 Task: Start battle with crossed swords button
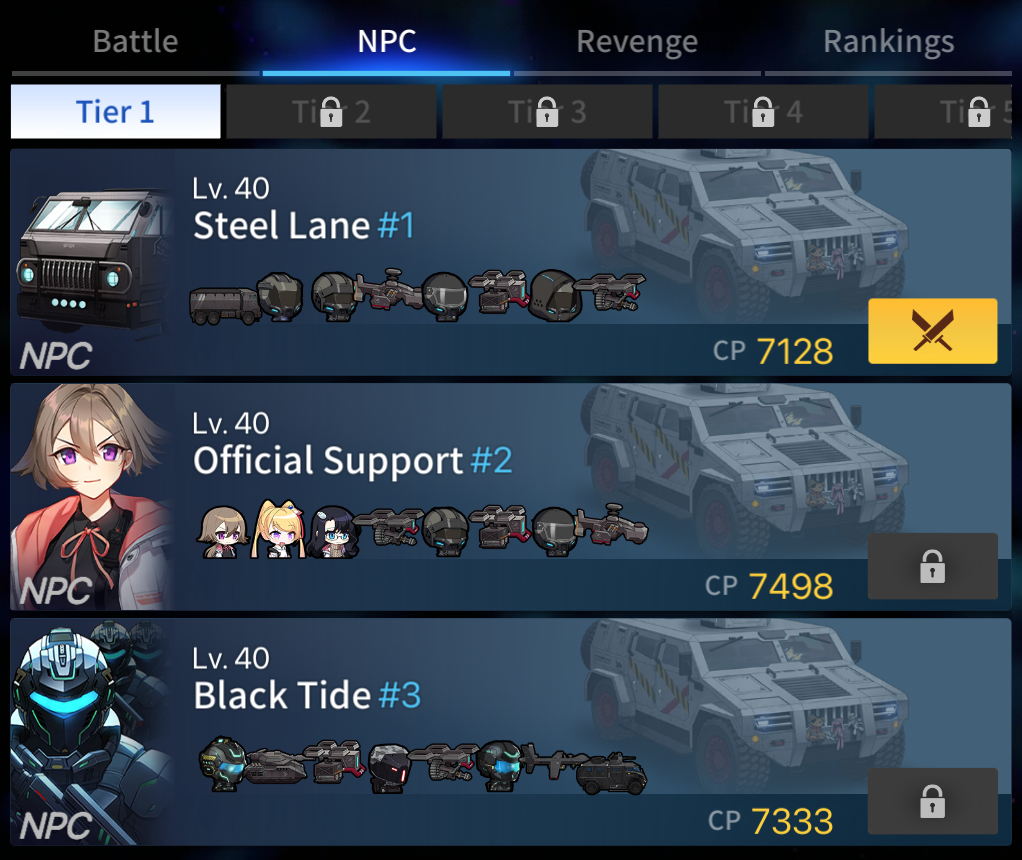pos(933,331)
